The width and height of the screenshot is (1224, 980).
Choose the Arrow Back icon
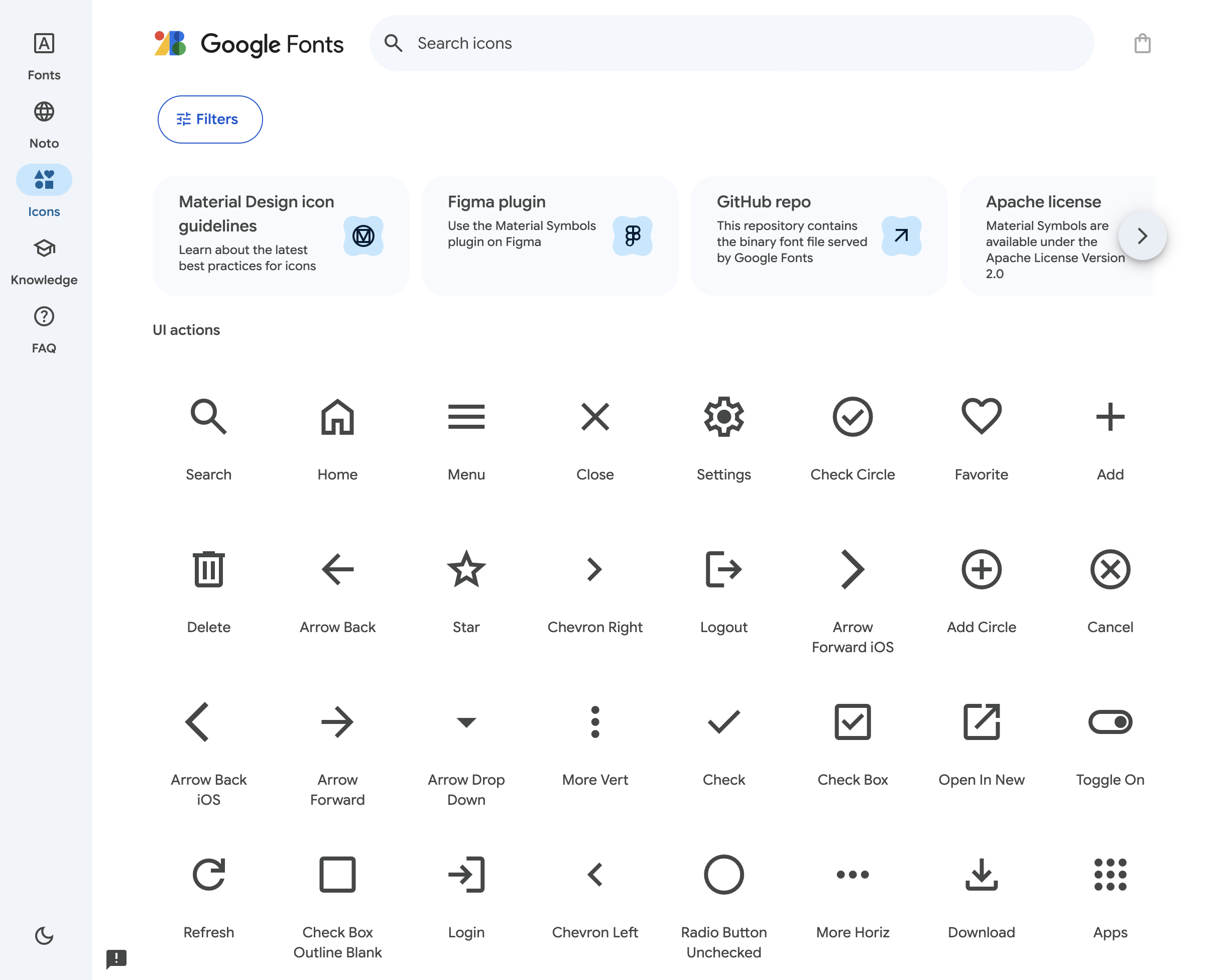[337, 569]
